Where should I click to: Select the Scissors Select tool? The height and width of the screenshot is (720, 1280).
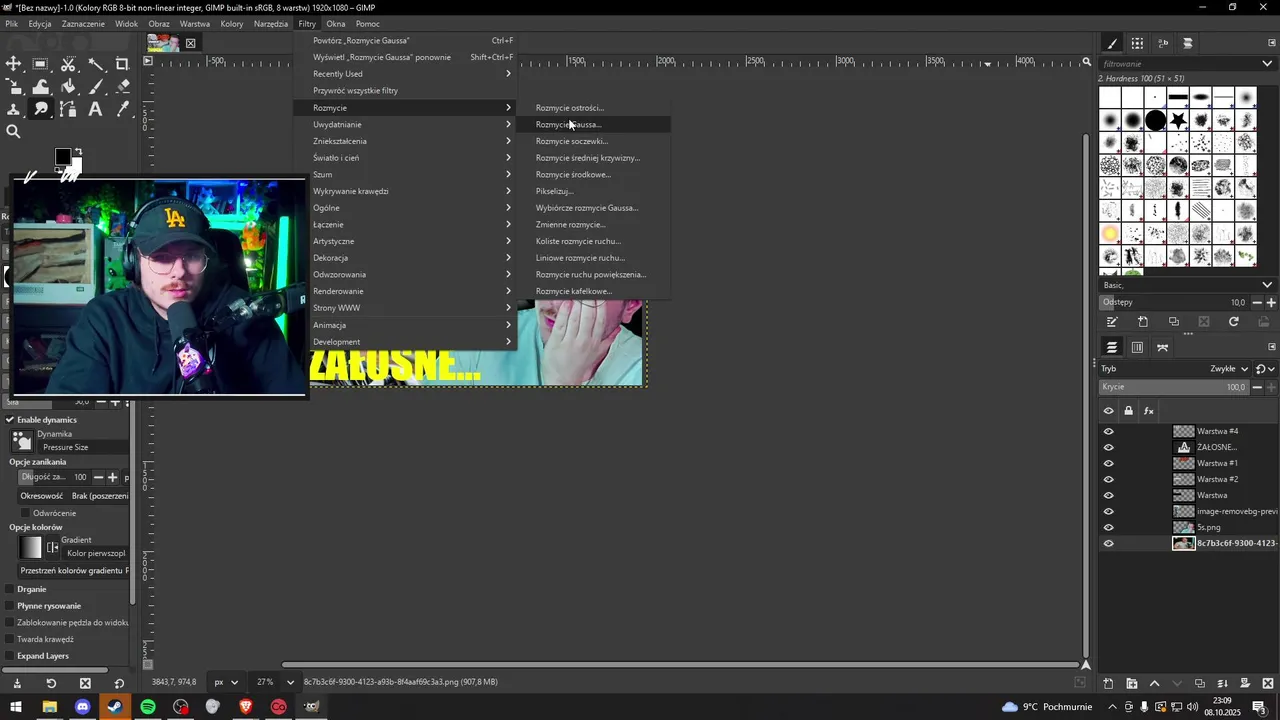[x=68, y=64]
